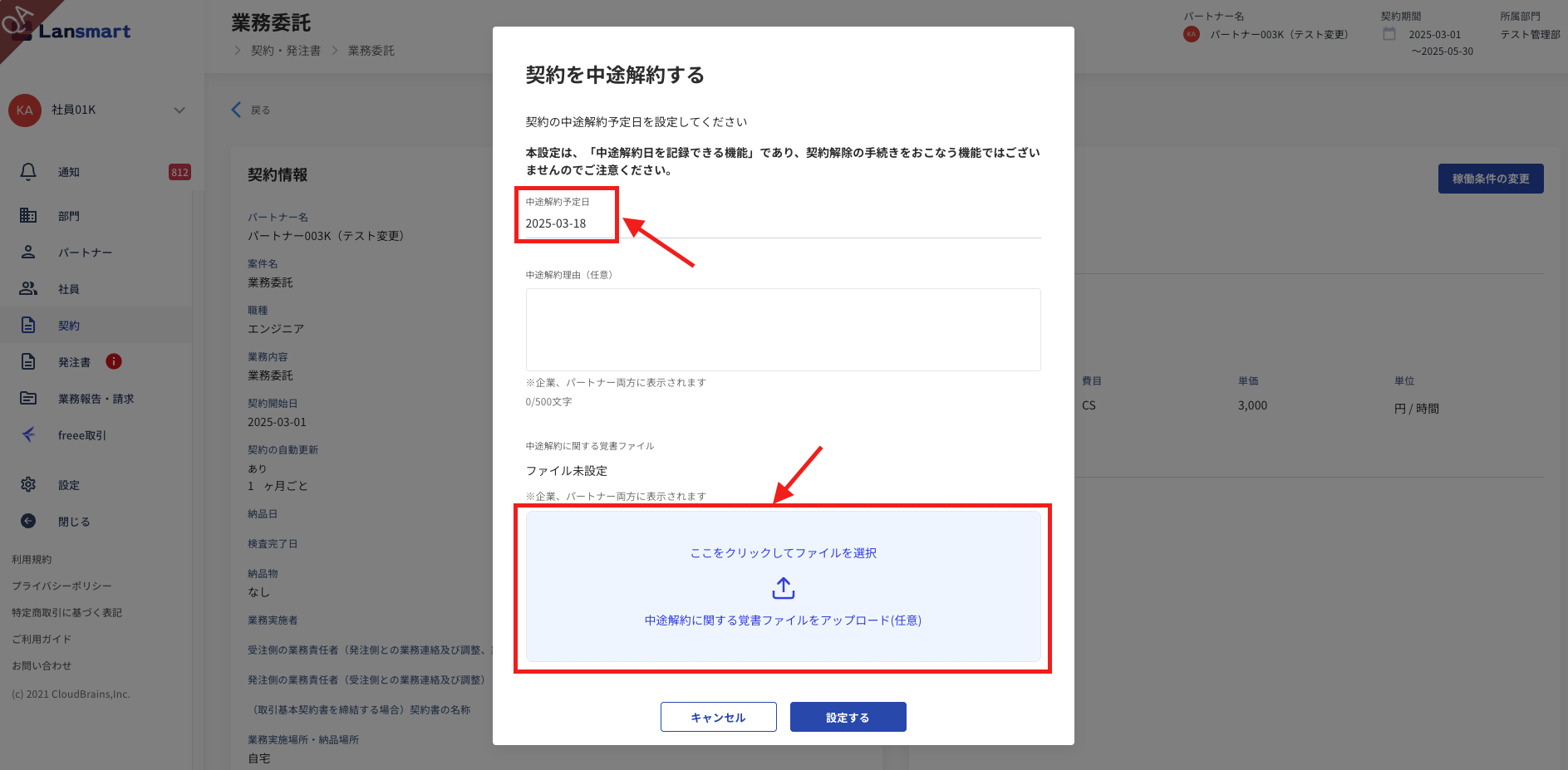Click the 設定 gear icon
1568x770 pixels.
(28, 484)
